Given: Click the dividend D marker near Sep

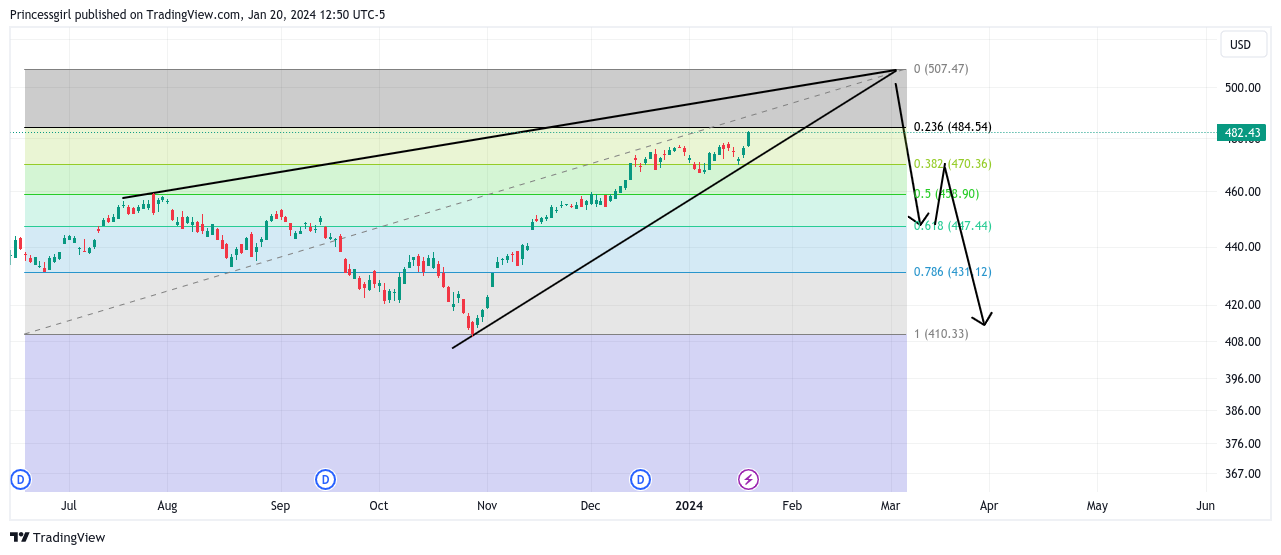Looking at the screenshot, I should coord(325,480).
